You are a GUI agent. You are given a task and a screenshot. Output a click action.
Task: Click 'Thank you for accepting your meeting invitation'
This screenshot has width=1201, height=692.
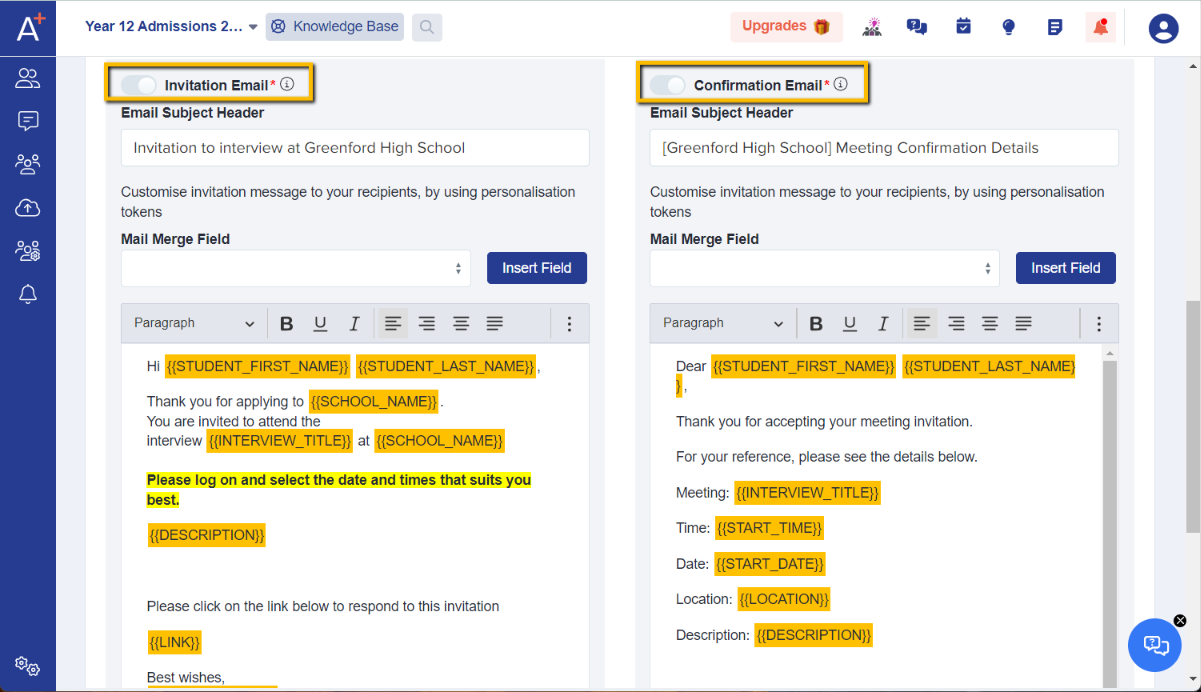coord(824,422)
